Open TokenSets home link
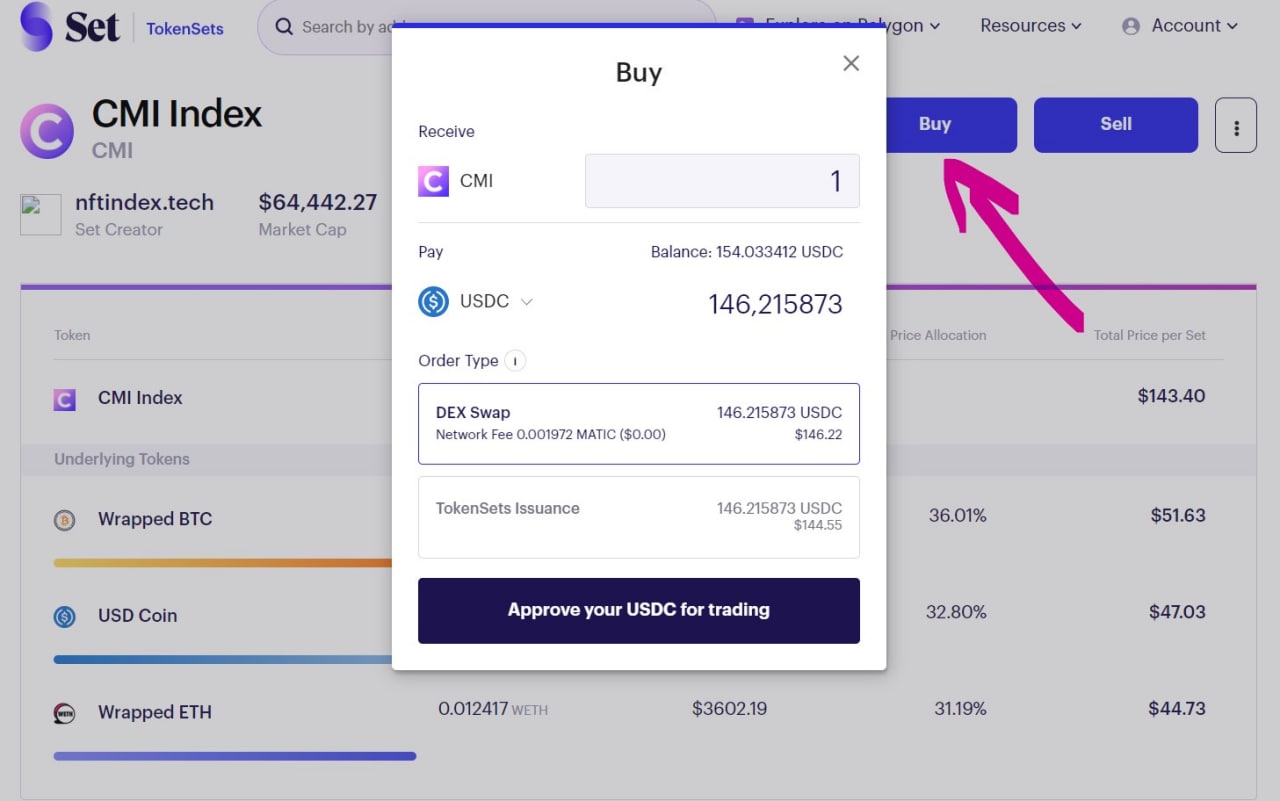This screenshot has height=801, width=1280. click(x=185, y=29)
